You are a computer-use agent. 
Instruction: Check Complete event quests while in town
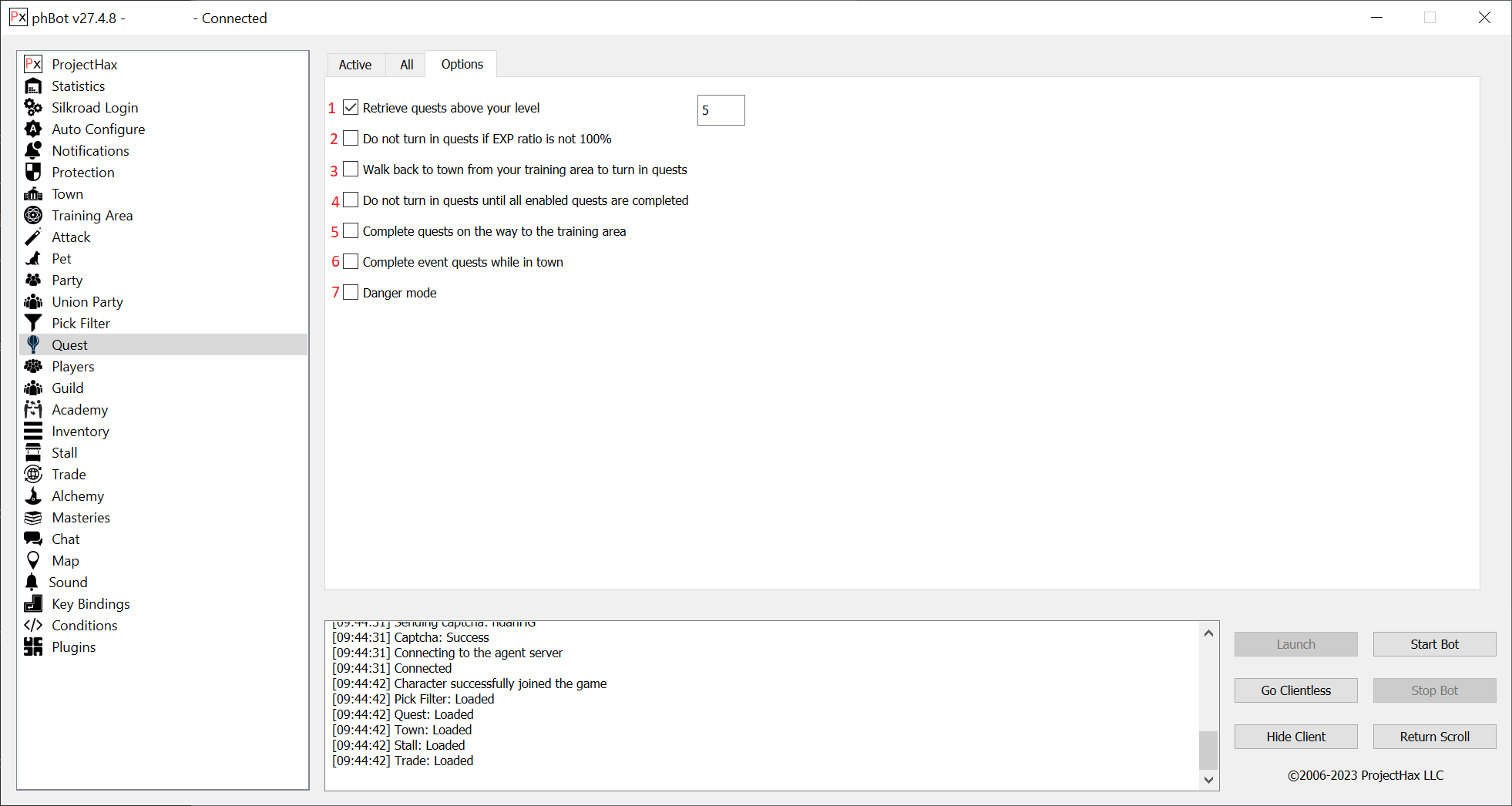click(351, 261)
